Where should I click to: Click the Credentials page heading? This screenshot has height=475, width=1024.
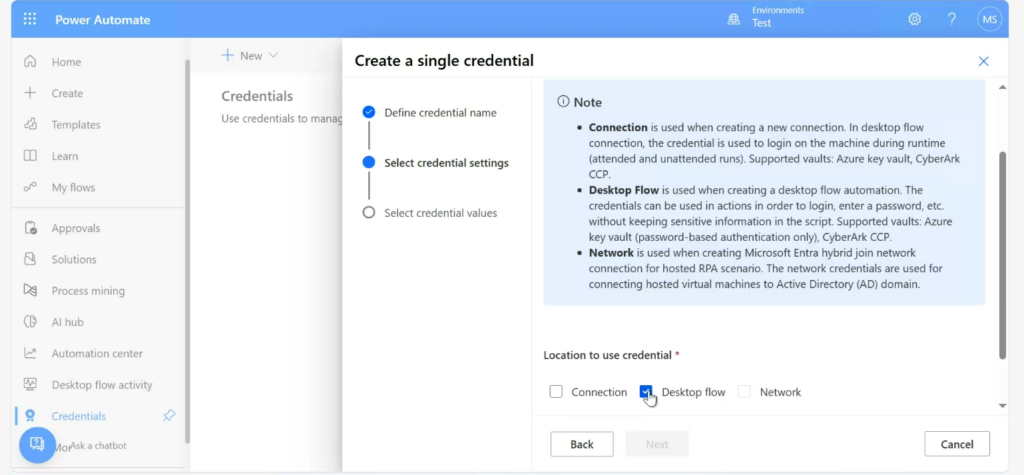point(257,96)
